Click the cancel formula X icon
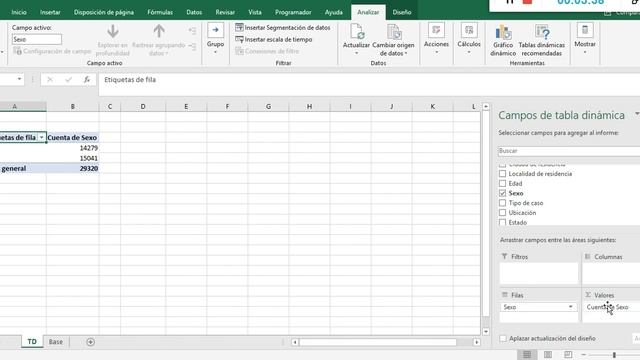Image resolution: width=640 pixels, height=360 pixels. (50, 80)
